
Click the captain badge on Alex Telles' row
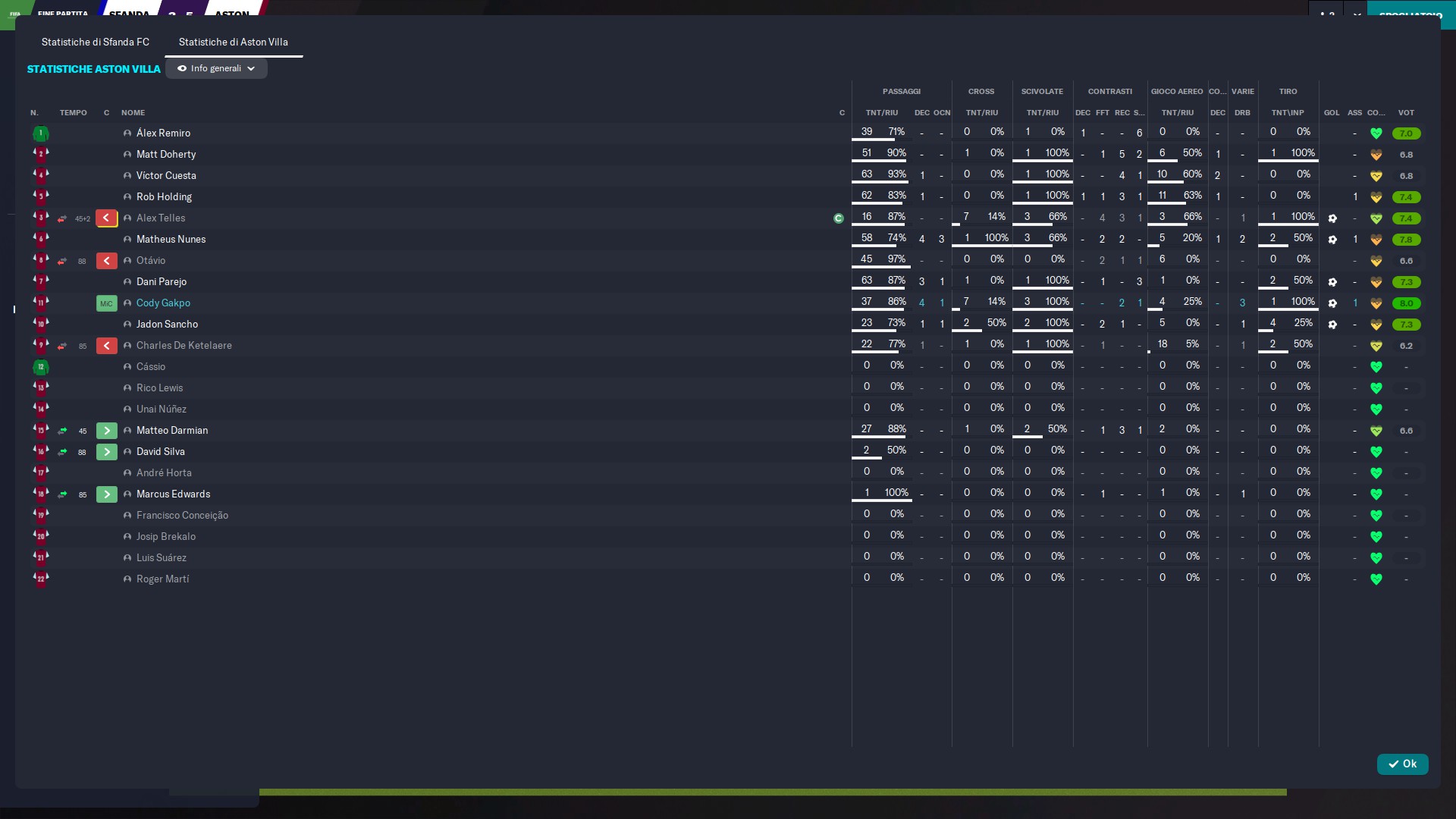pos(838,218)
